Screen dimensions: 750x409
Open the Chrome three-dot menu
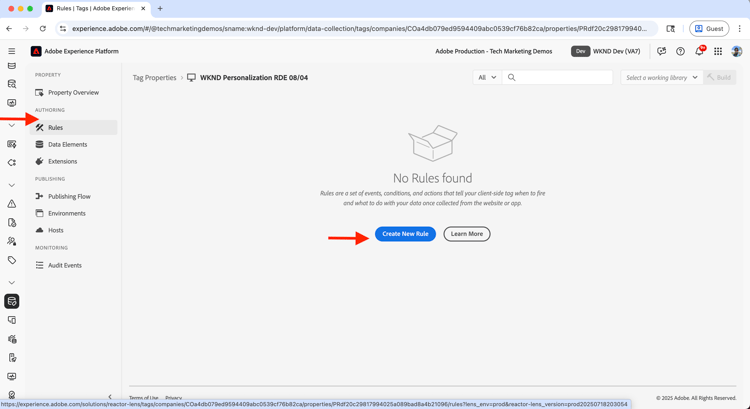(740, 29)
